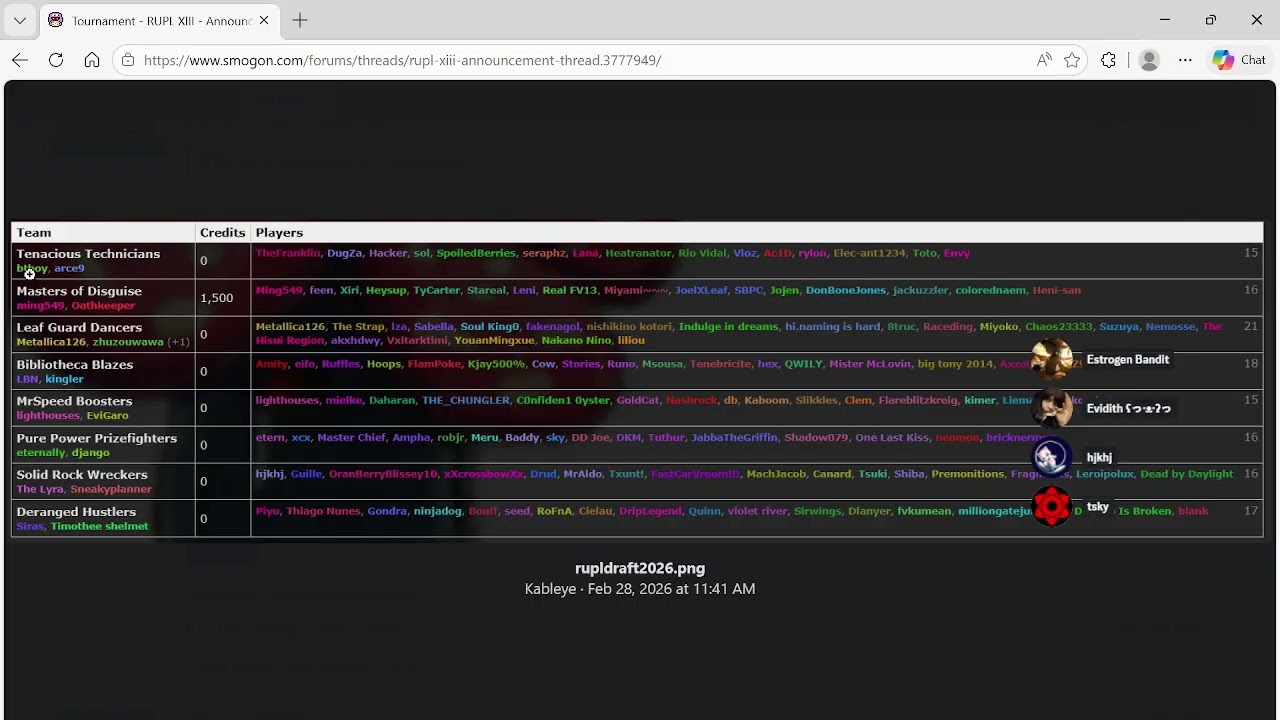Click player name Ming549 in players list
Screen dimensions: 1280x720
(x=279, y=290)
